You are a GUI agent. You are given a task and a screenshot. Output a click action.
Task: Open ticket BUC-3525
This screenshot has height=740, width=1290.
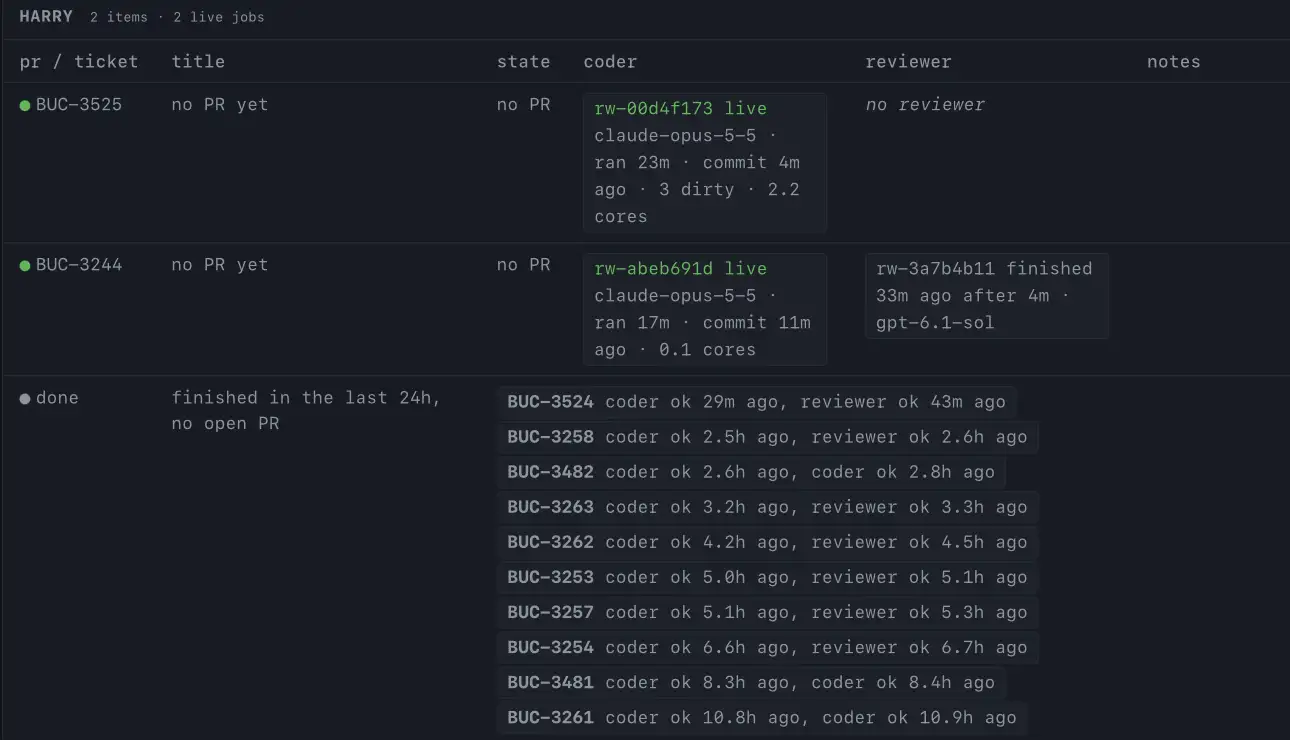pyautogui.click(x=79, y=104)
